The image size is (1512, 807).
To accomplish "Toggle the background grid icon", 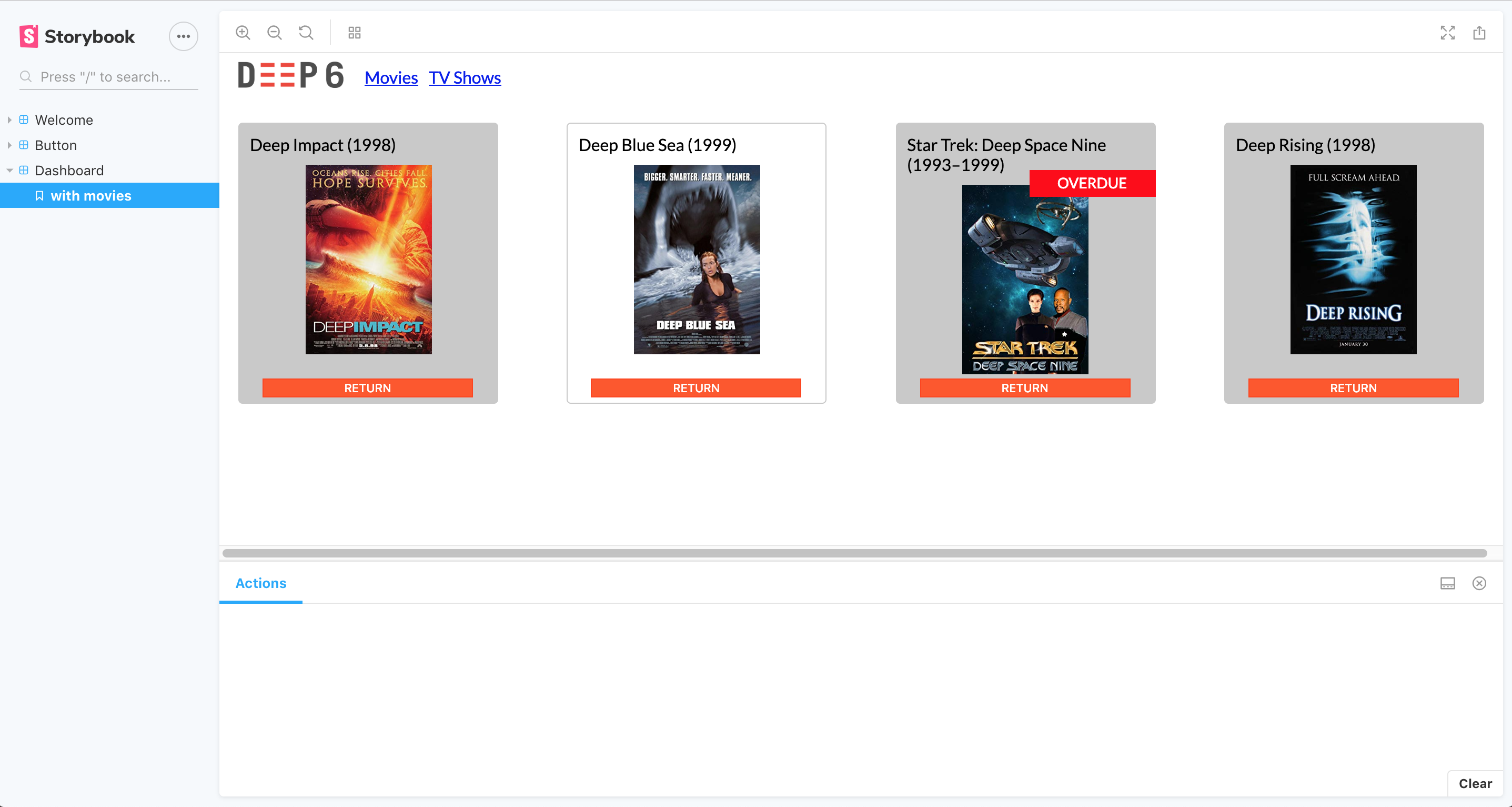I will pos(355,32).
